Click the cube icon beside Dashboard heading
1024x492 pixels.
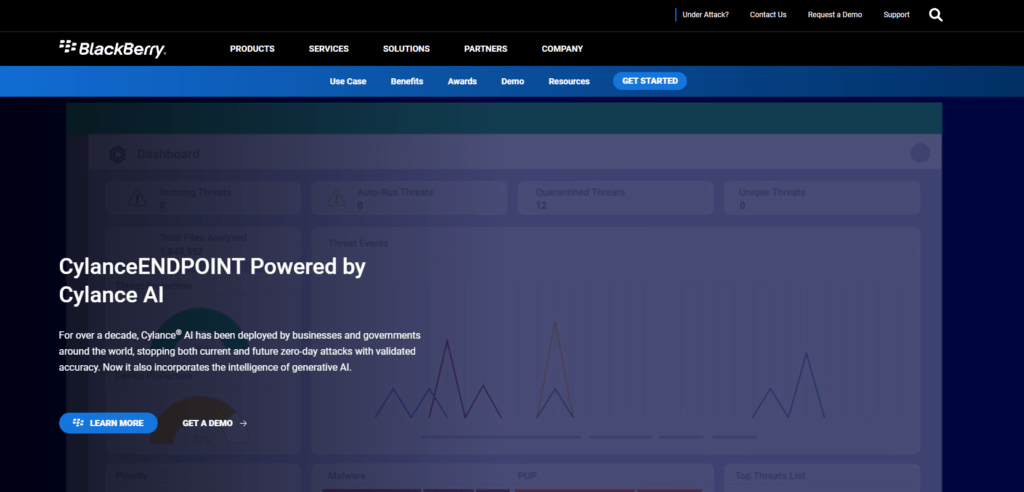pyautogui.click(x=118, y=154)
